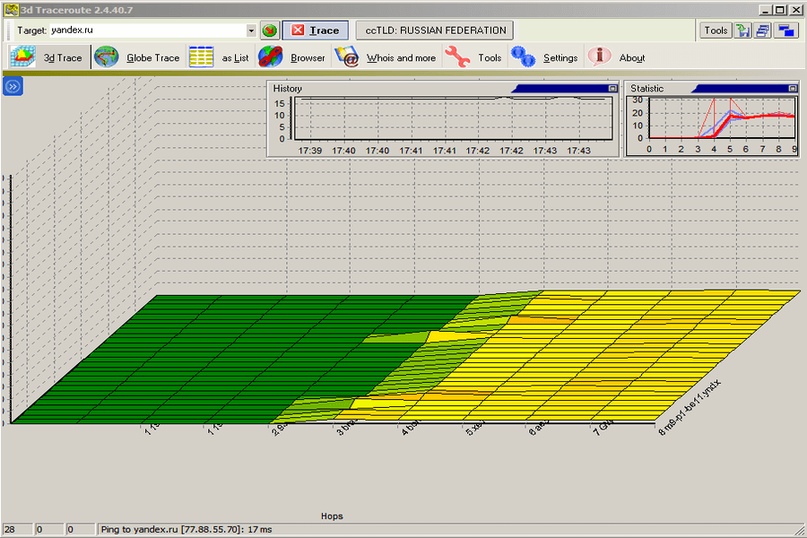Image resolution: width=807 pixels, height=538 pixels.
Task: Click the green globe icon beside Target
Action: pos(269,31)
